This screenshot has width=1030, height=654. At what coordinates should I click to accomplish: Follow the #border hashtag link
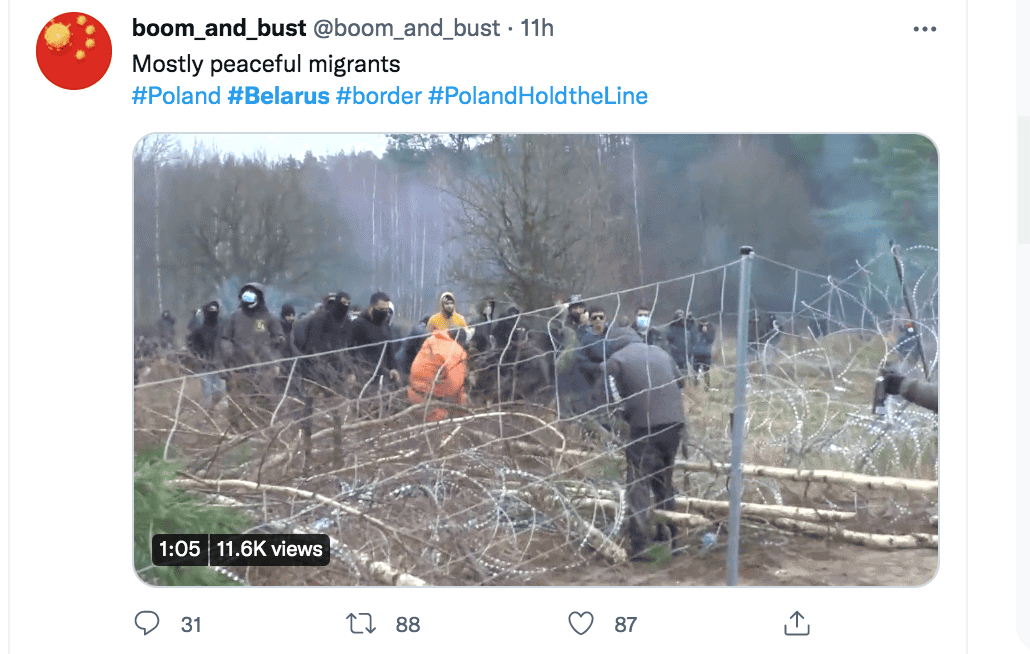pos(378,96)
